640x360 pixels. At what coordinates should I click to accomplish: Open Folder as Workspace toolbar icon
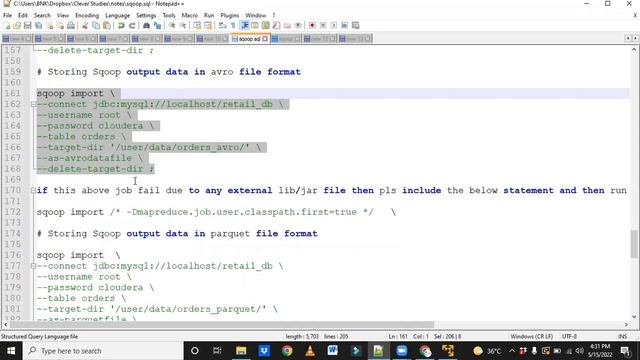[x=287, y=26]
